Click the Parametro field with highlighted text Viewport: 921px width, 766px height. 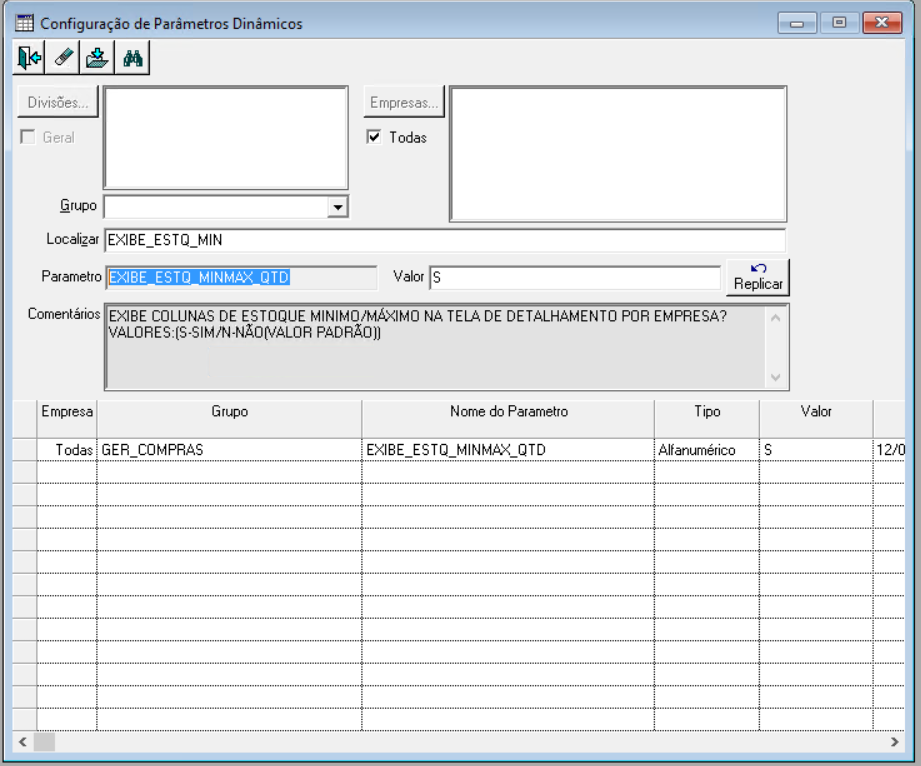point(241,277)
